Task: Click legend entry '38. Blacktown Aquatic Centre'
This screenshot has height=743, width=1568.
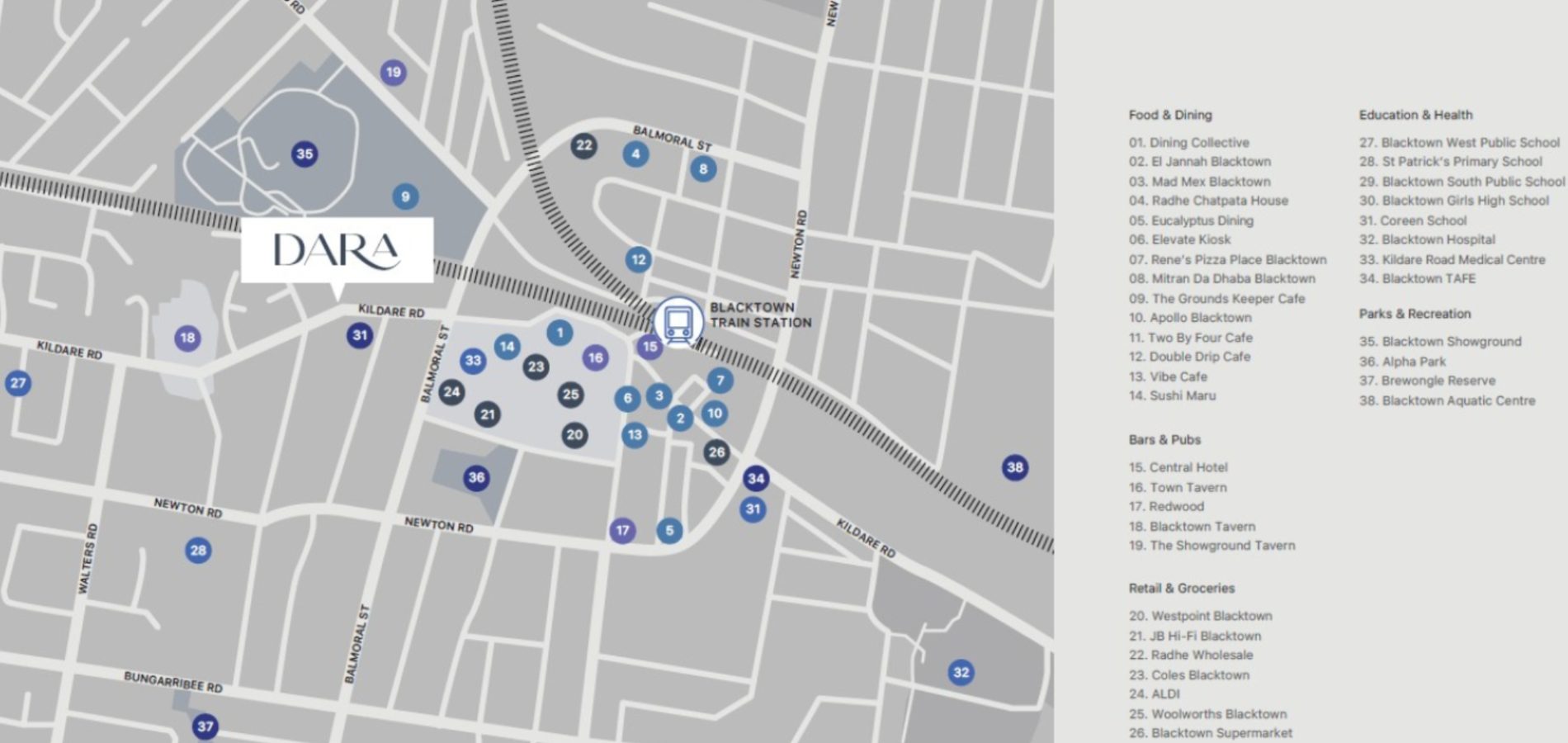Action: (x=1448, y=401)
